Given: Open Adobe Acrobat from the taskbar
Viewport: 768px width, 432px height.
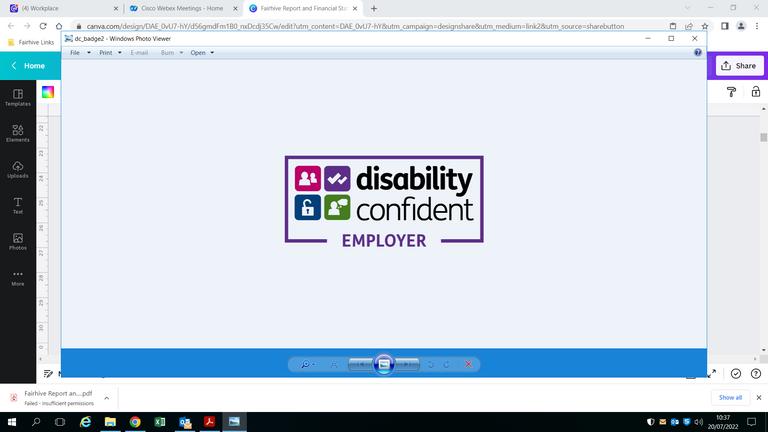Looking at the screenshot, I should click(x=210, y=422).
